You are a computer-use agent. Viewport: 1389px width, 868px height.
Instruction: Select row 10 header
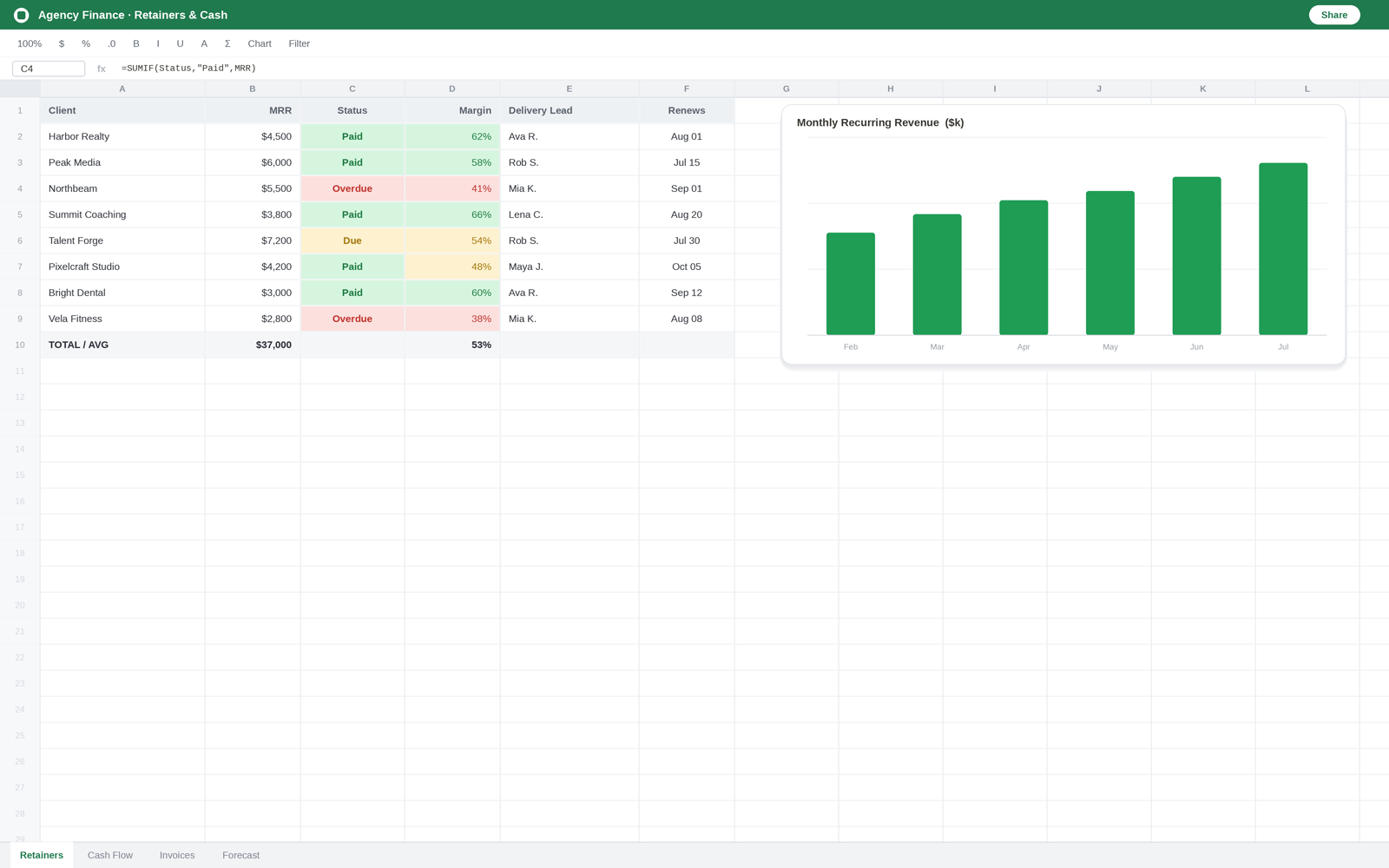[x=20, y=345]
